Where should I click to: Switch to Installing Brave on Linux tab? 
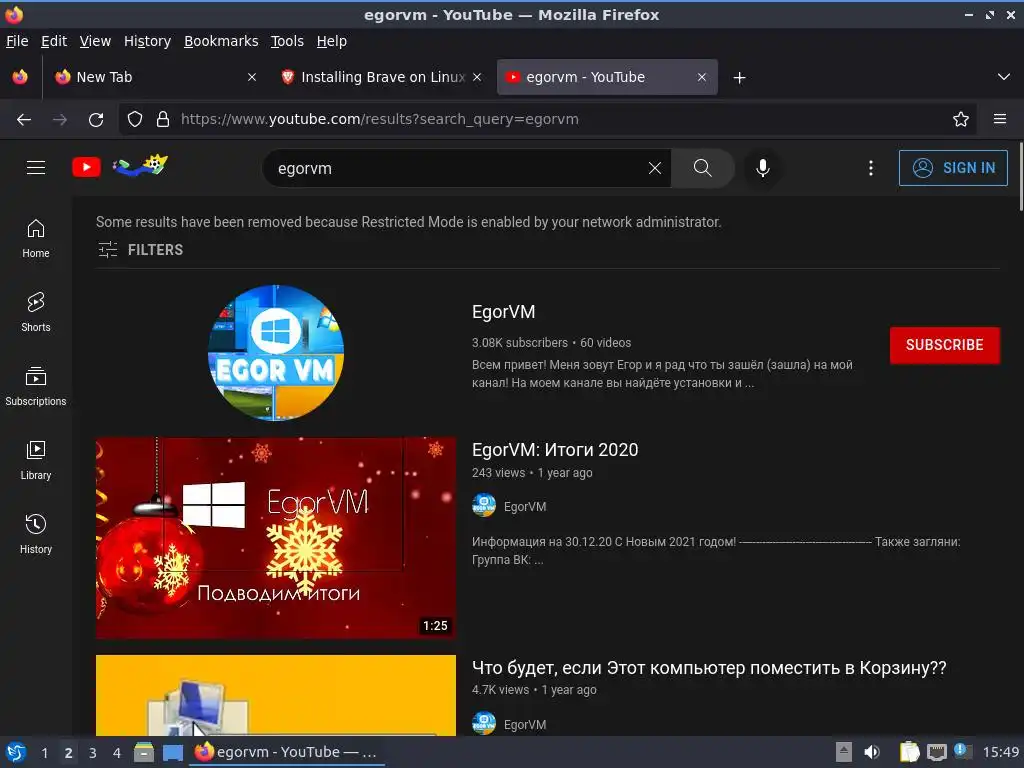383,77
